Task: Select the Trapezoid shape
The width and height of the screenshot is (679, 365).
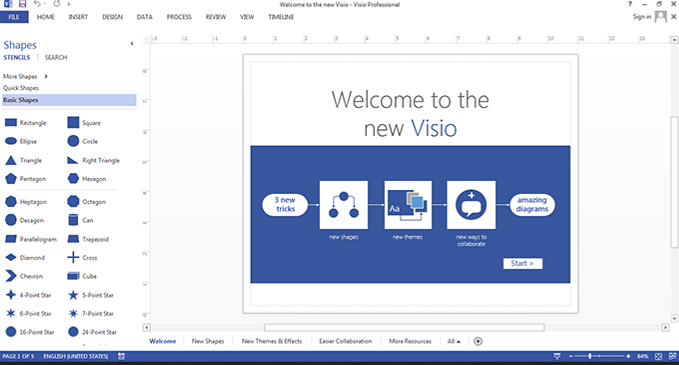Action: click(73, 239)
